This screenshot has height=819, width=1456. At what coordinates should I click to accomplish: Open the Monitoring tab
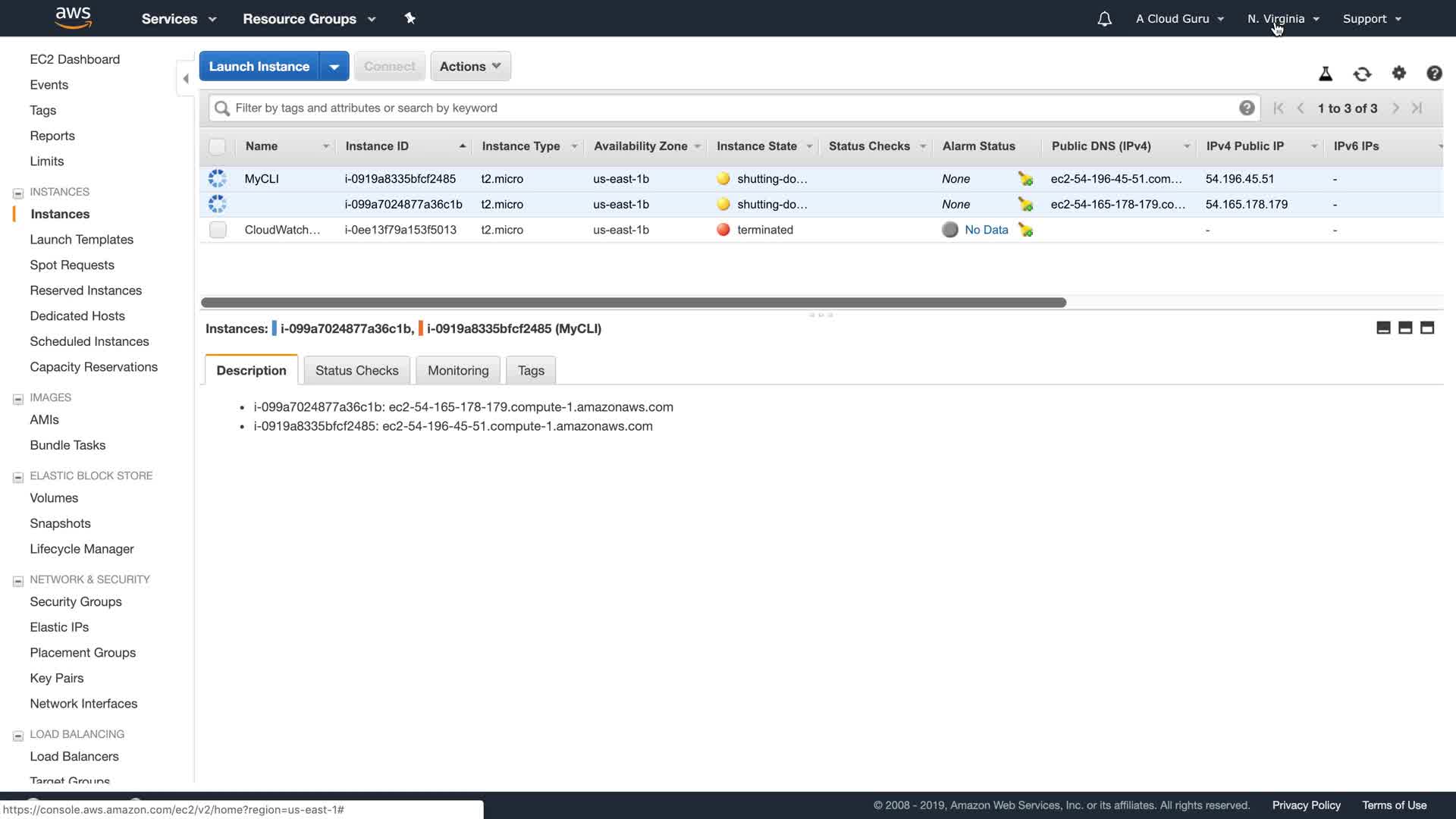458,370
